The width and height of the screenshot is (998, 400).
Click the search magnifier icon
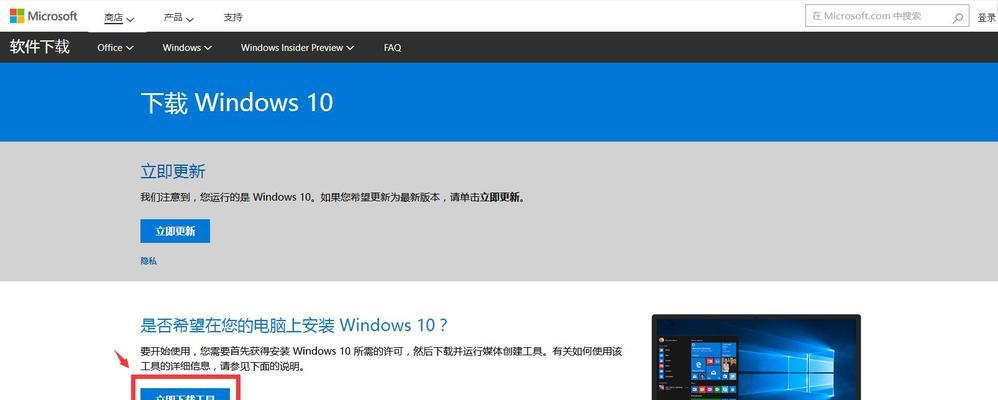[x=957, y=17]
